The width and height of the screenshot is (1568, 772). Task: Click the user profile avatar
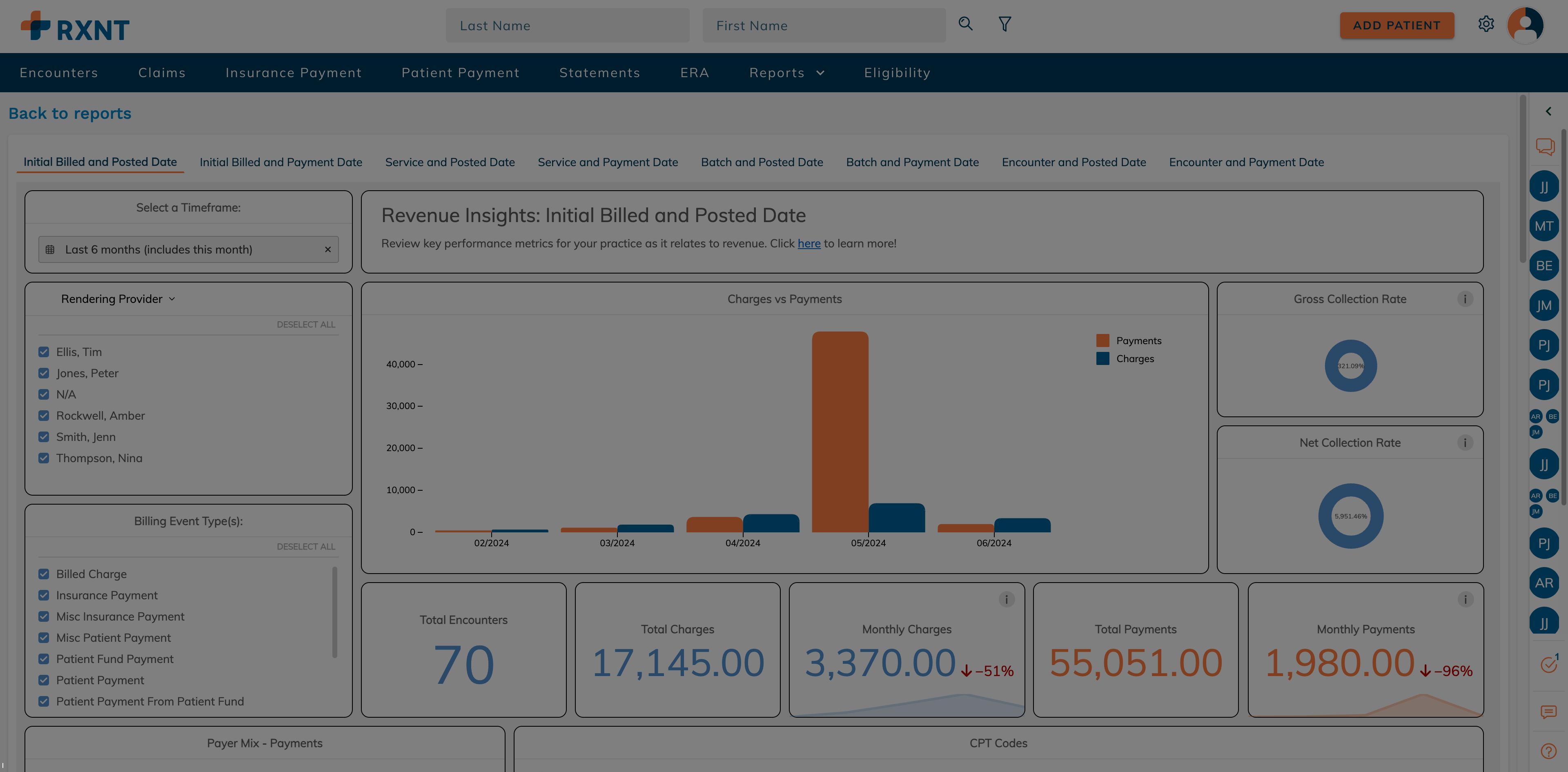pyautogui.click(x=1525, y=25)
